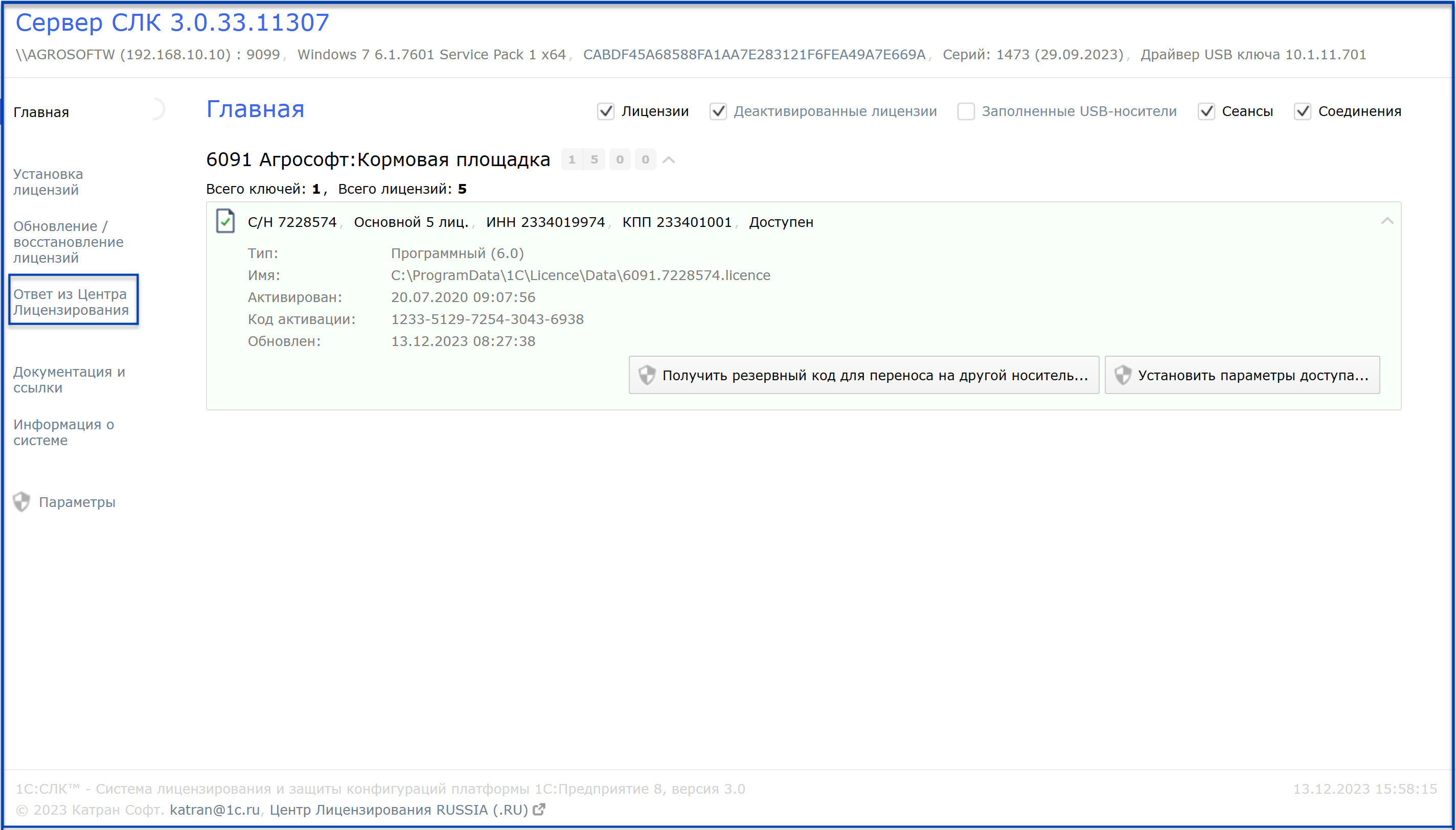Click the 6091 Агрософт:Кормовая площадка heading
1456x830 pixels.
(x=378, y=159)
